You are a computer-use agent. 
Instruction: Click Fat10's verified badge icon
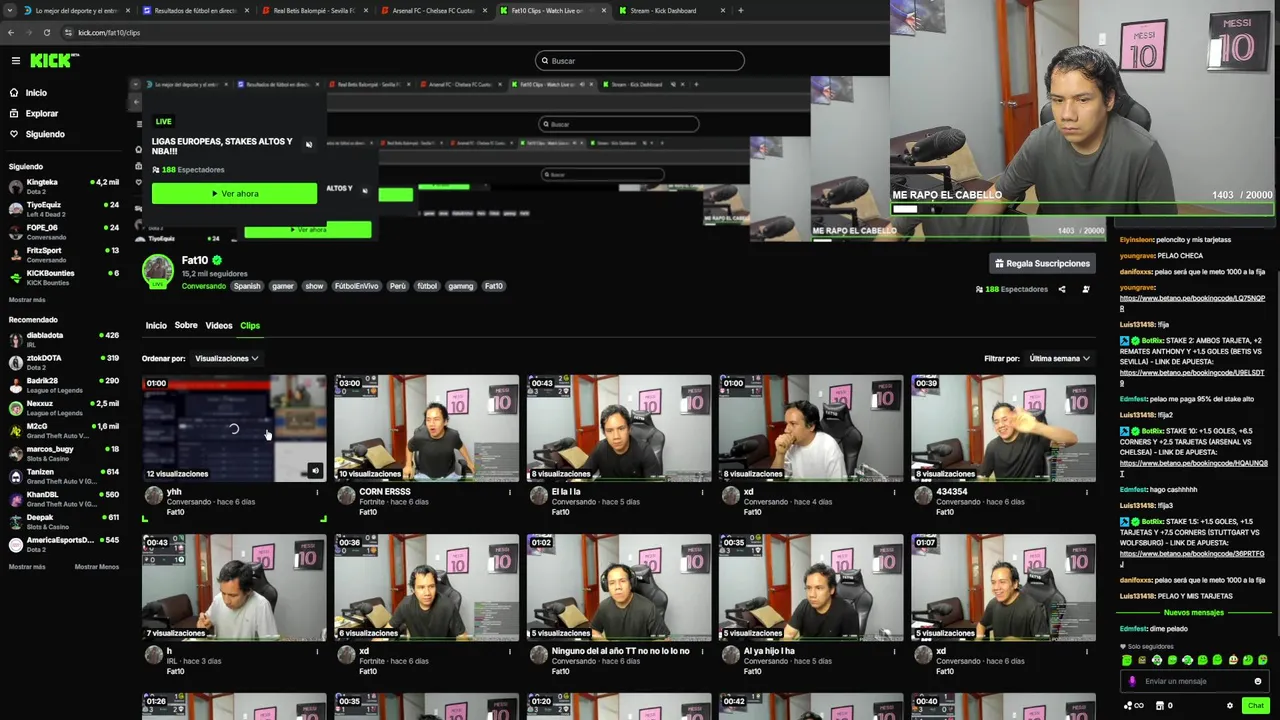point(217,261)
